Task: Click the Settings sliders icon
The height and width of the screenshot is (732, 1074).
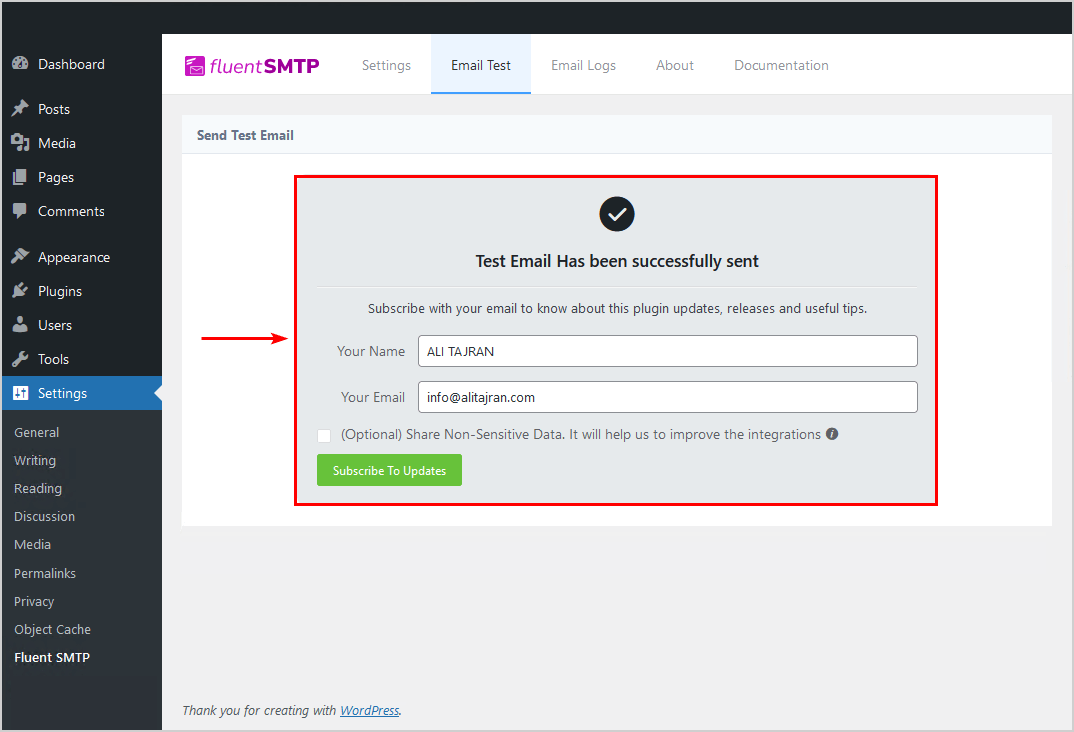Action: click(21, 393)
